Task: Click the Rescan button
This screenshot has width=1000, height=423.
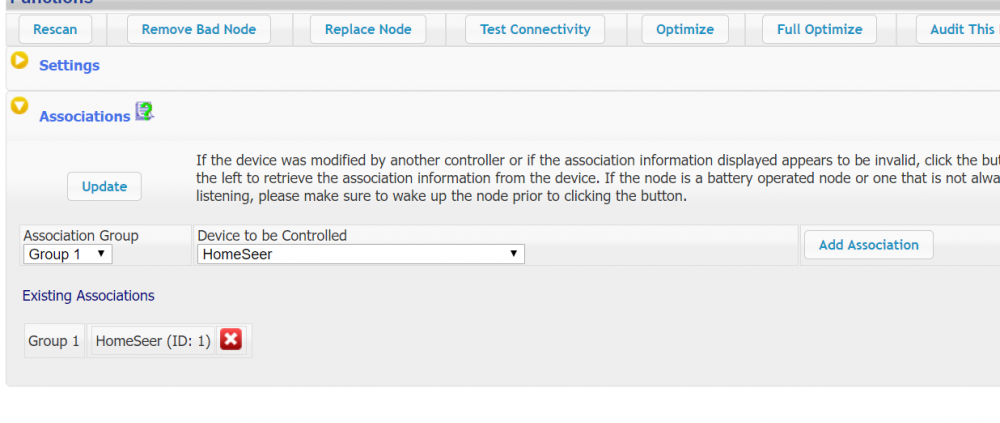Action: click(55, 29)
